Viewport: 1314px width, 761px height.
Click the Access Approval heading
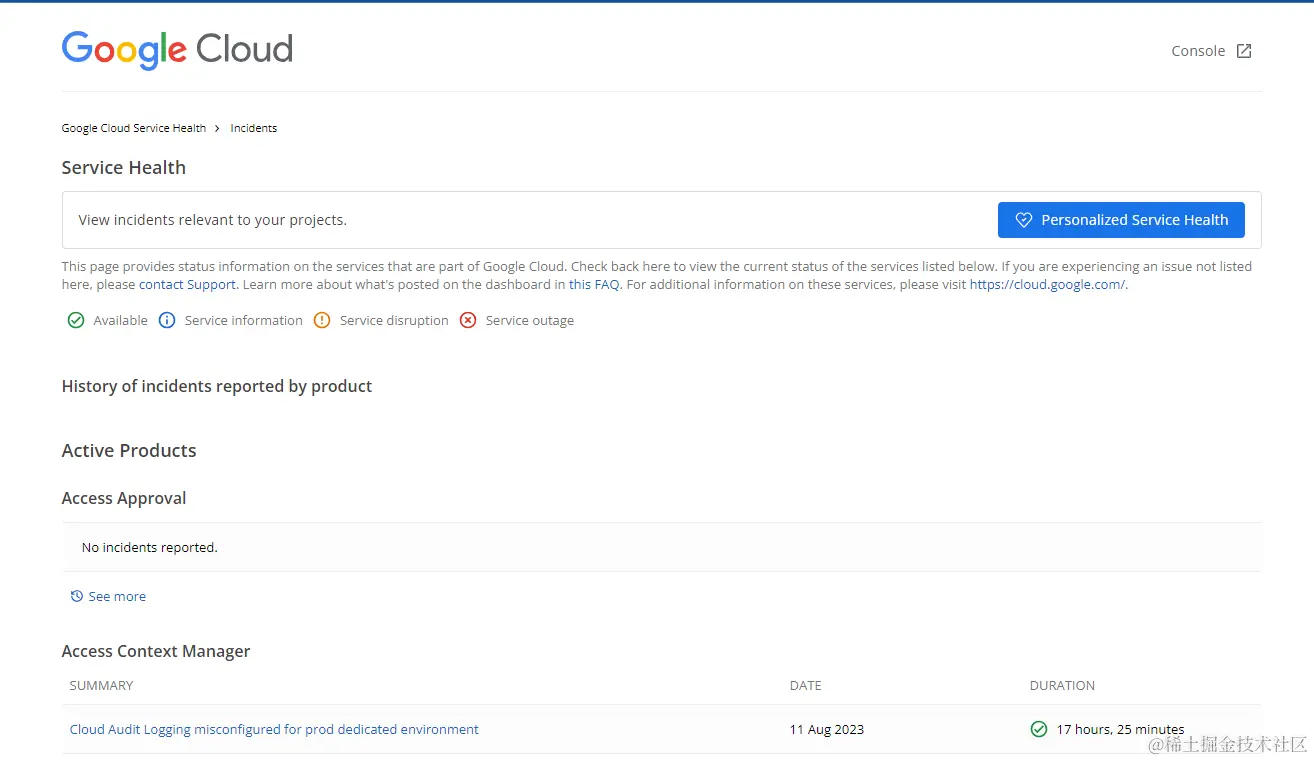[x=124, y=498]
